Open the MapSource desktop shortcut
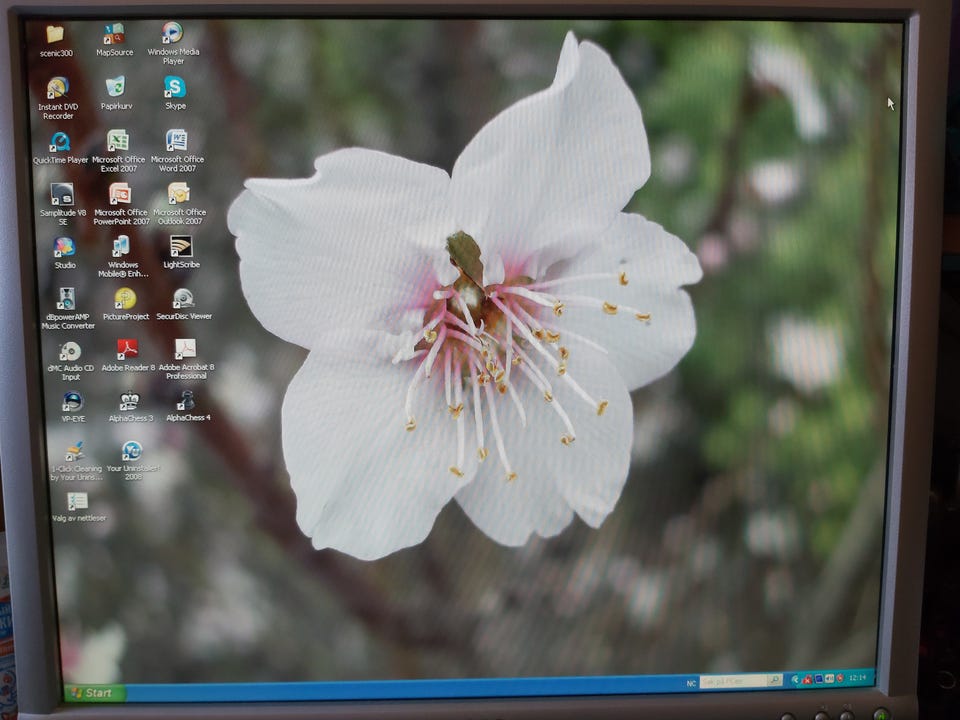960x720 pixels. 114,35
